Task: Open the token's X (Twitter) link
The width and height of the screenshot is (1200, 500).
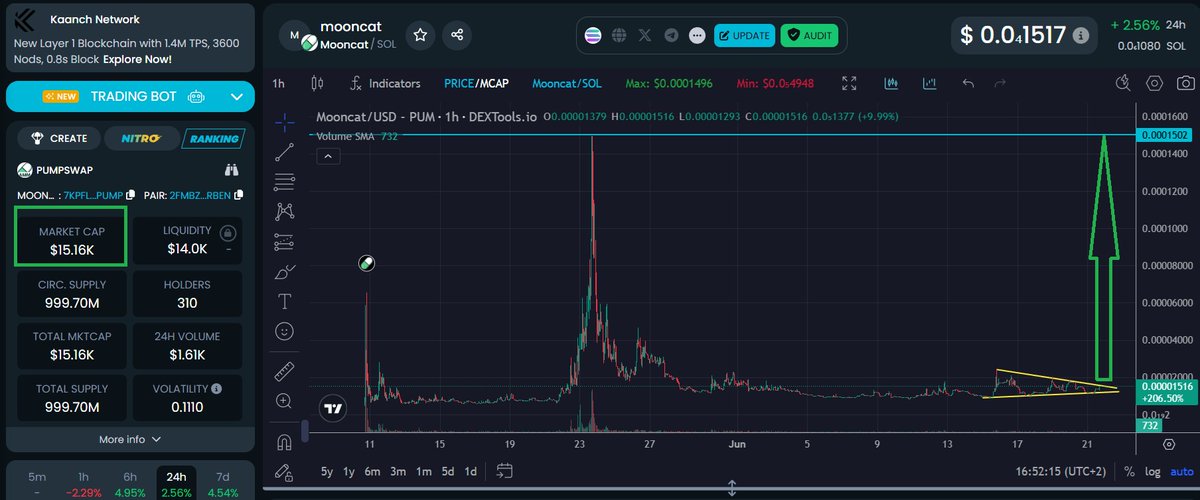Action: click(645, 35)
